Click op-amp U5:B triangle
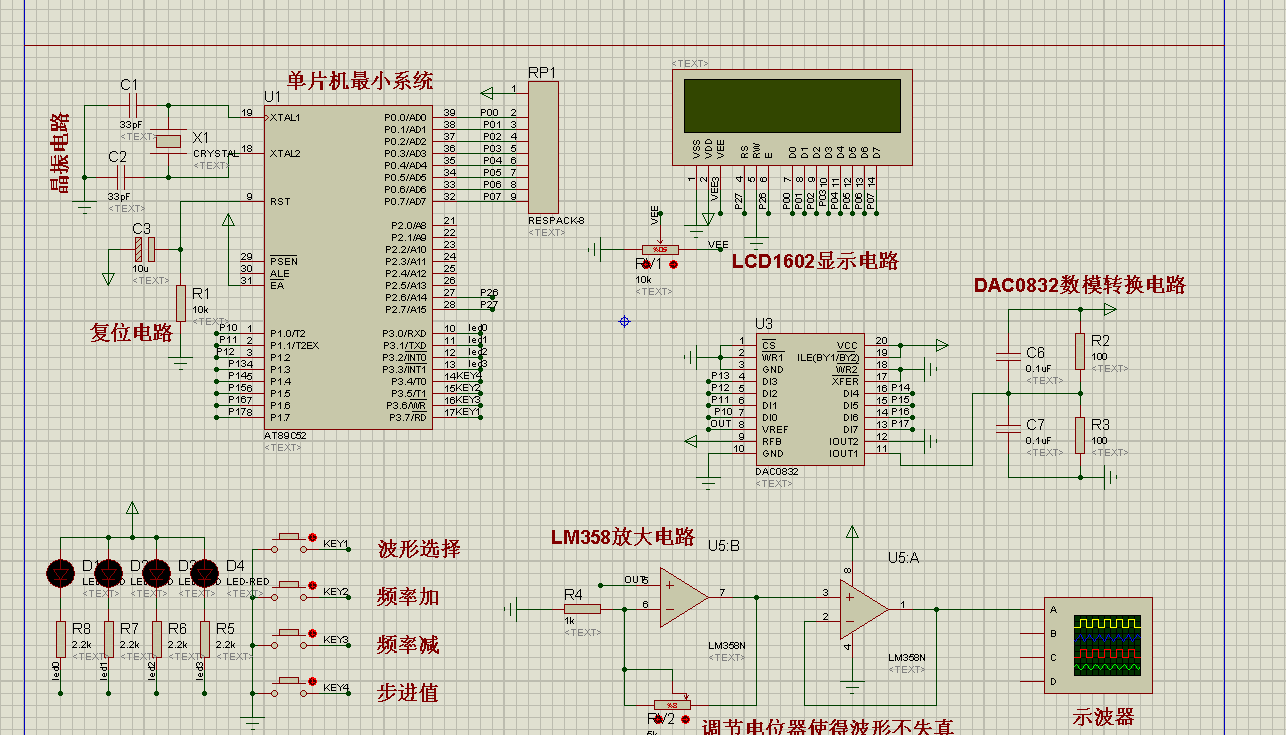The width and height of the screenshot is (1286, 735). click(684, 597)
